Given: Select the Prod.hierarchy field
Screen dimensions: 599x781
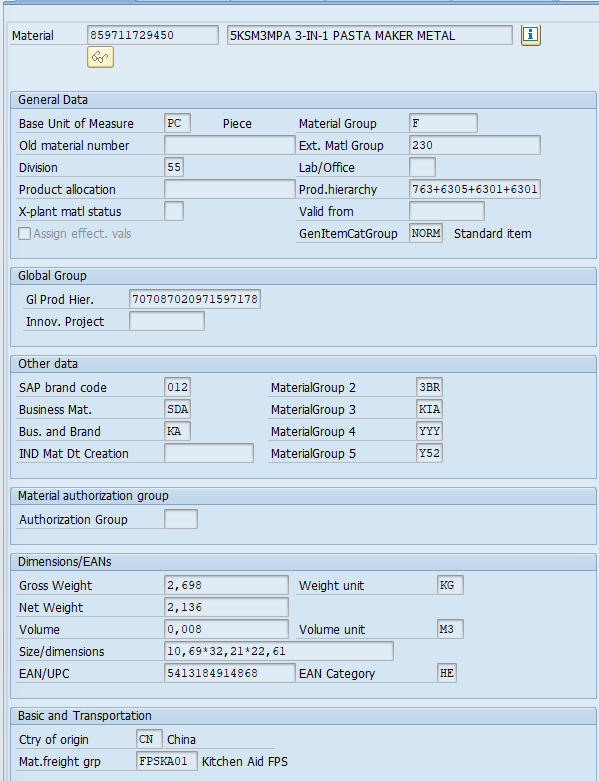Looking at the screenshot, I should click(x=475, y=189).
